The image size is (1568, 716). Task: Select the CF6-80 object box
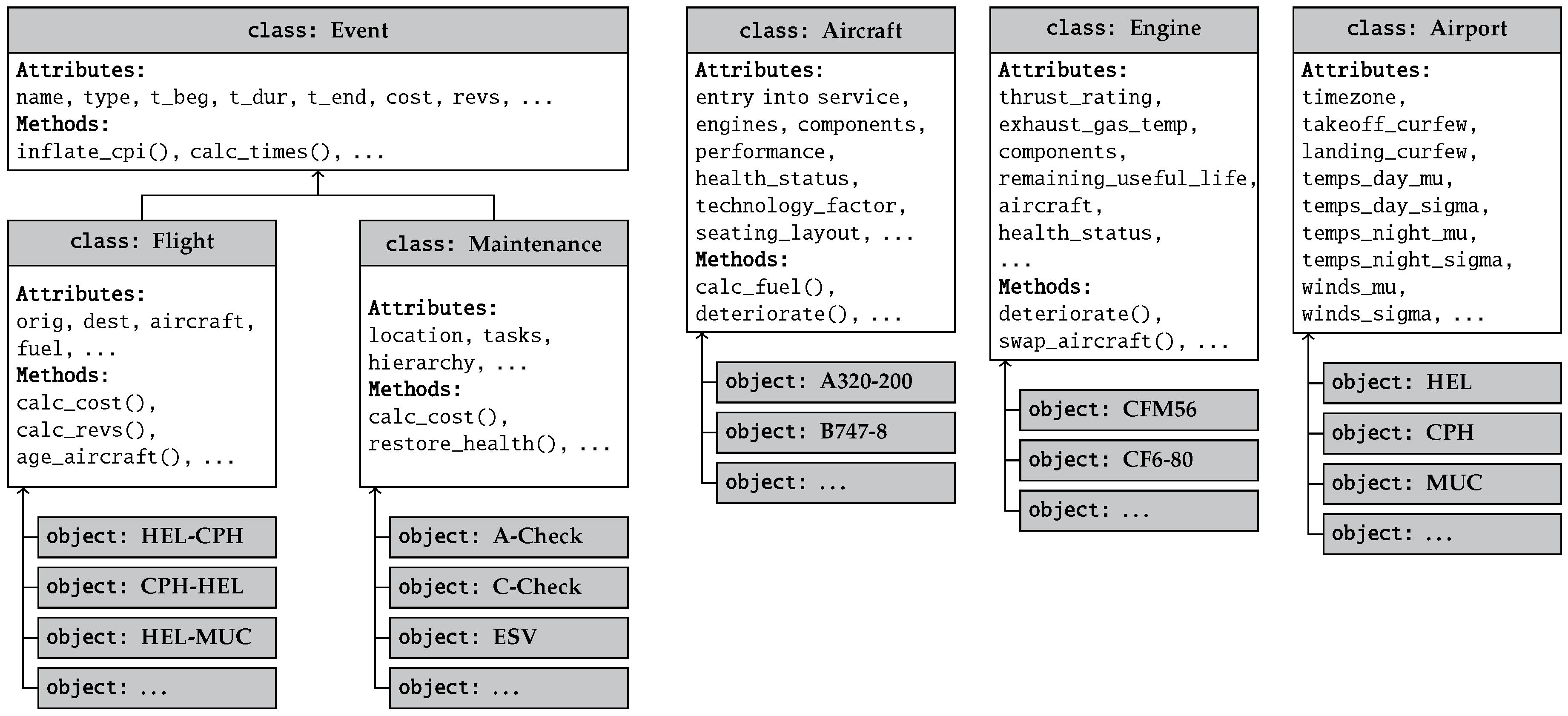pos(1139,460)
